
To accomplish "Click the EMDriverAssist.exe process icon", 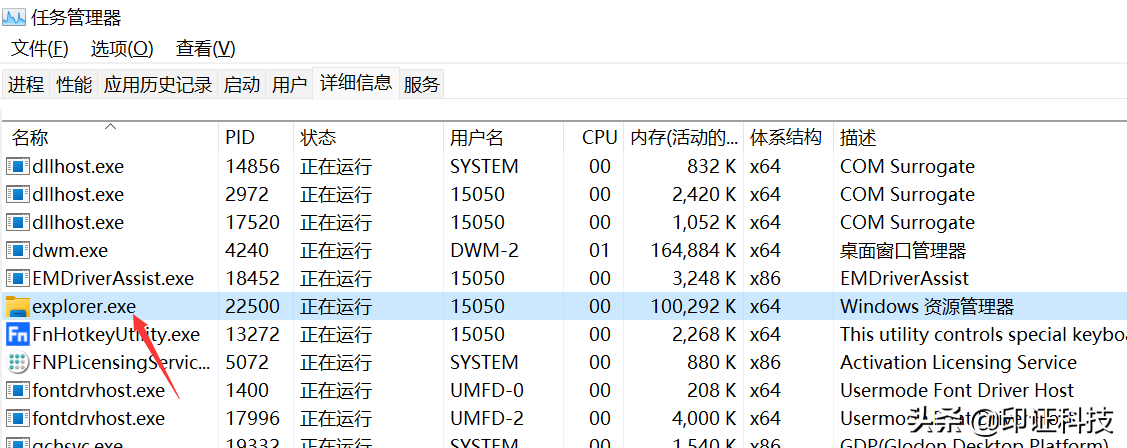I will [18, 279].
